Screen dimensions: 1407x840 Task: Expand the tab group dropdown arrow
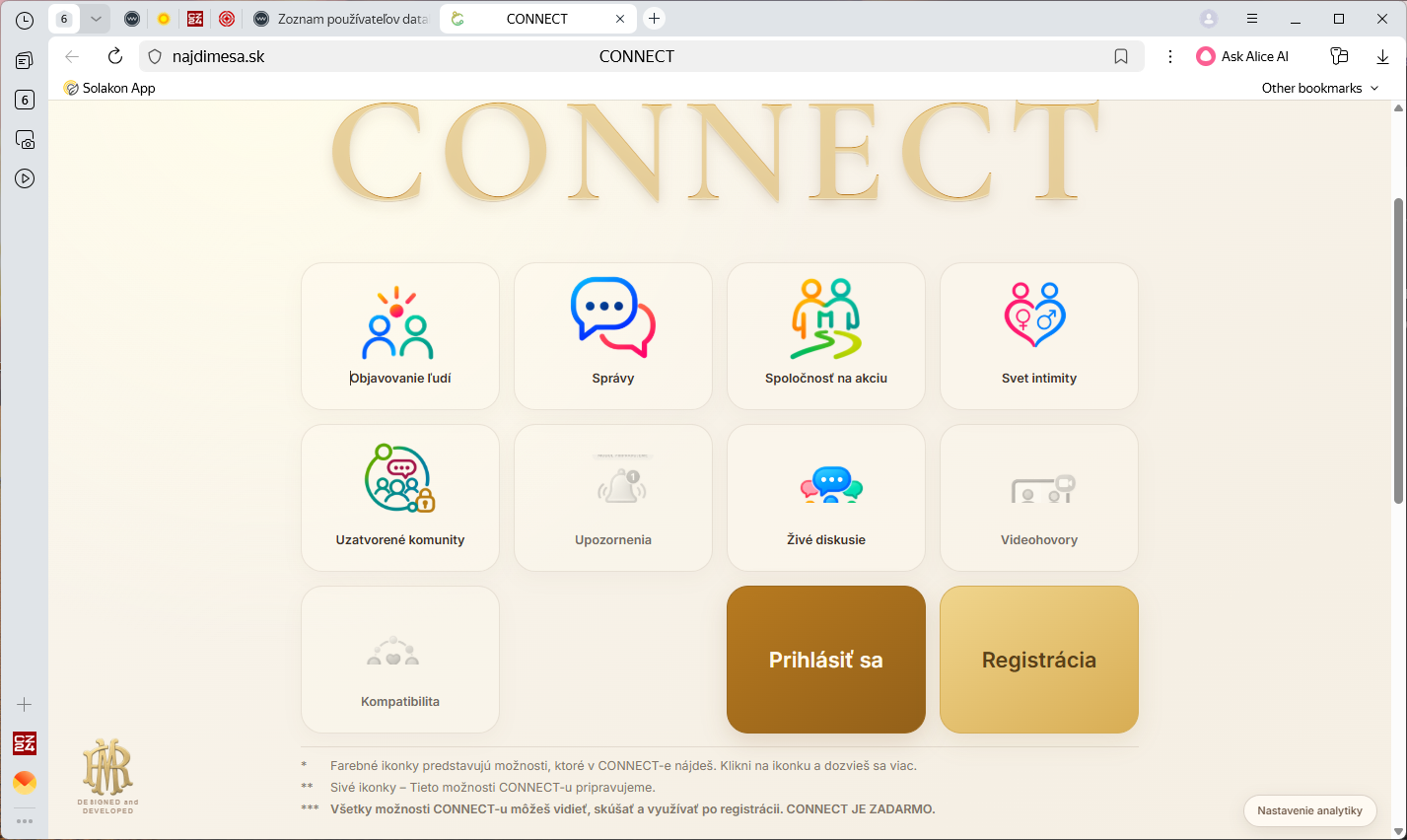click(96, 19)
